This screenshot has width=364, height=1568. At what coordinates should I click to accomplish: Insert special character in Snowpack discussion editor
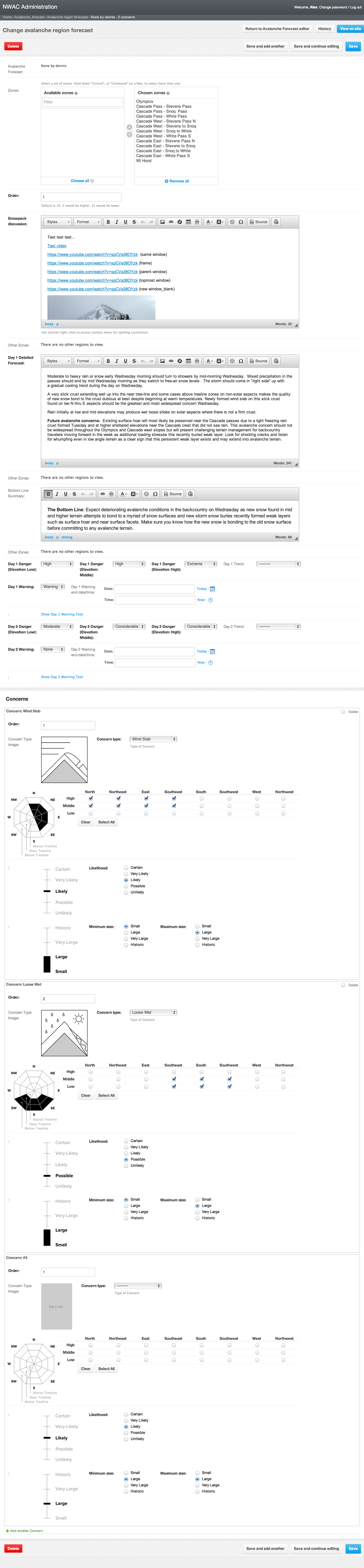click(x=241, y=221)
